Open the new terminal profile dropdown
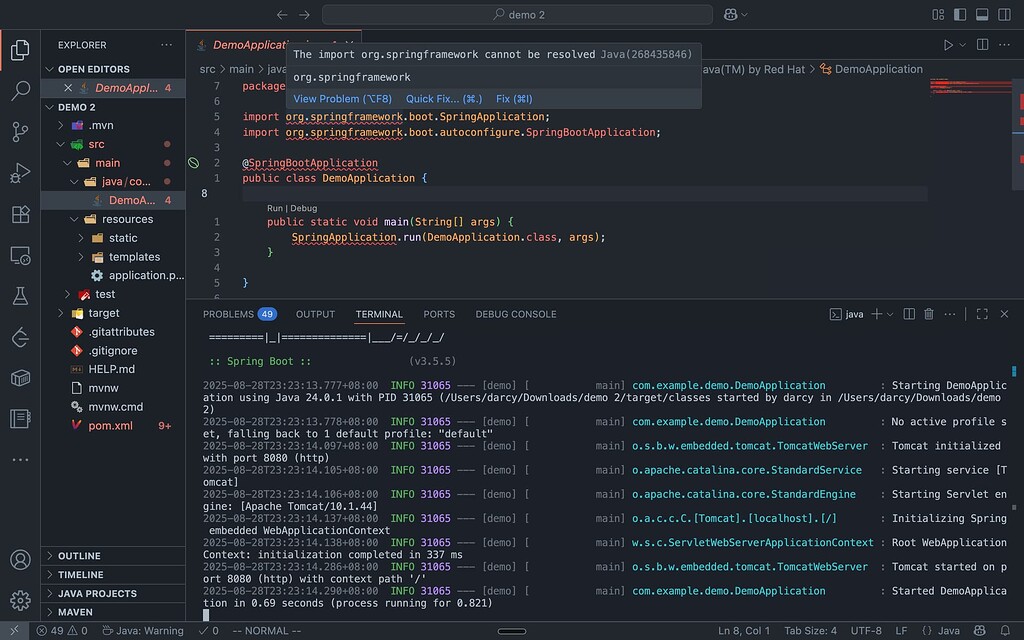 889,314
